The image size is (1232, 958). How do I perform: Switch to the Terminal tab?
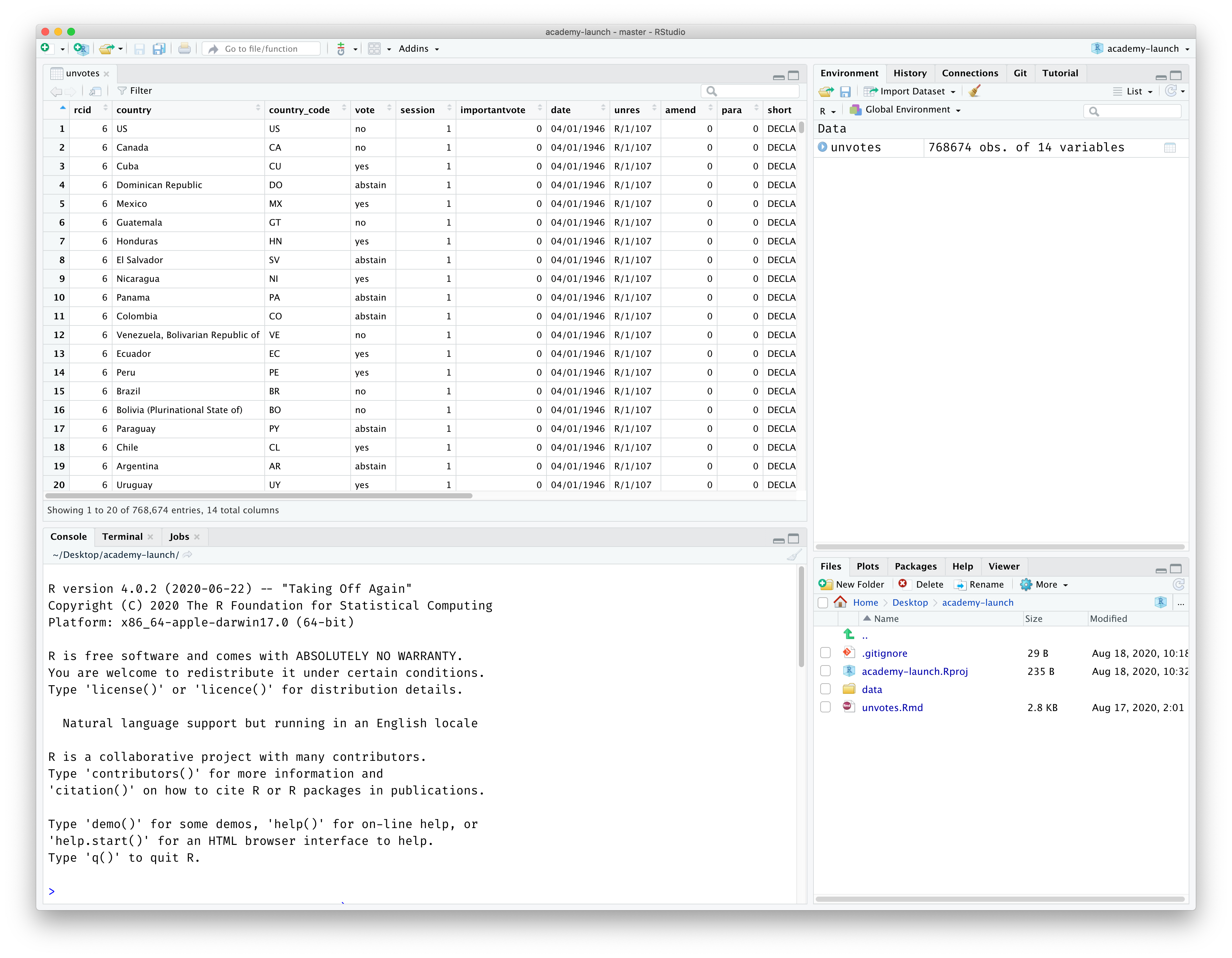coord(122,537)
